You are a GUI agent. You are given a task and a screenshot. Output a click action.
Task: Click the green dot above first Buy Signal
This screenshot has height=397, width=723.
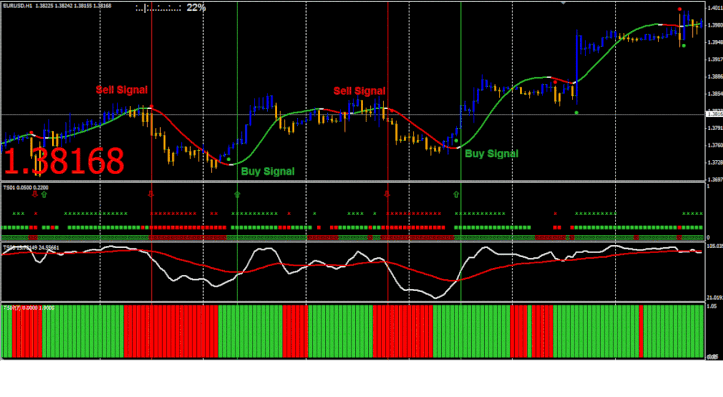pos(229,160)
